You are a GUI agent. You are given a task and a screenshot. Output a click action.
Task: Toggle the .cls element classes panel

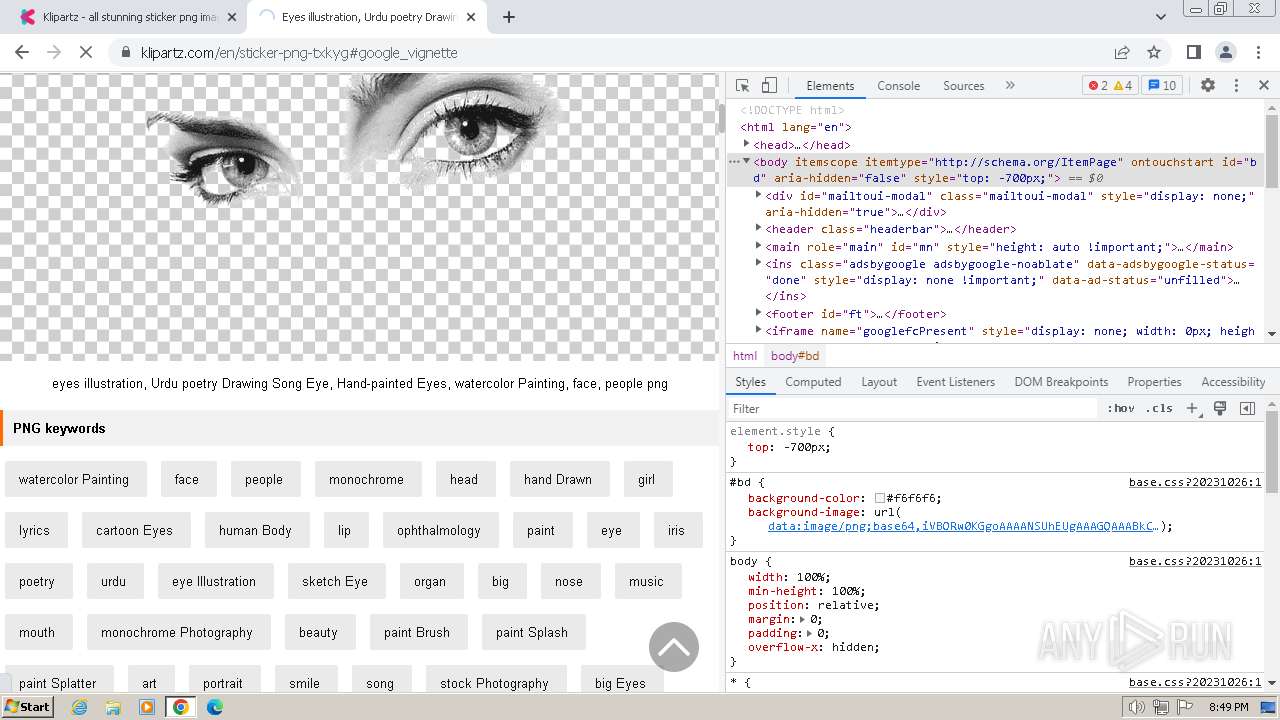click(x=1159, y=408)
